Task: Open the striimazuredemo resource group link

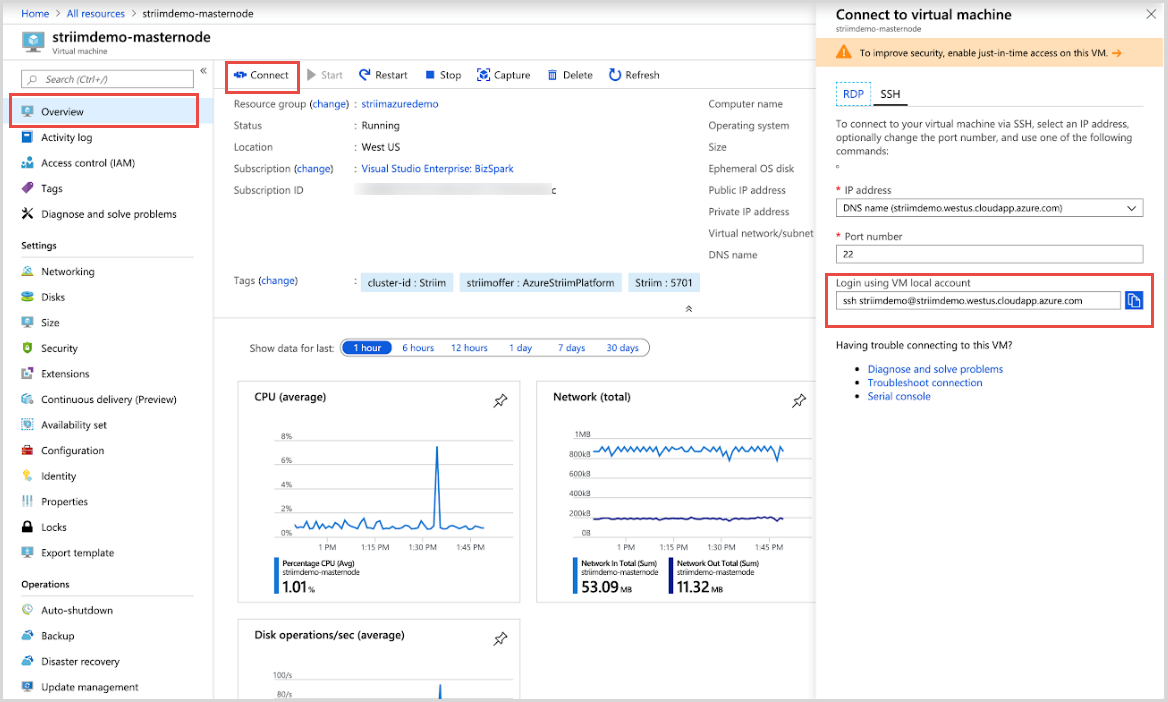Action: [x=400, y=104]
